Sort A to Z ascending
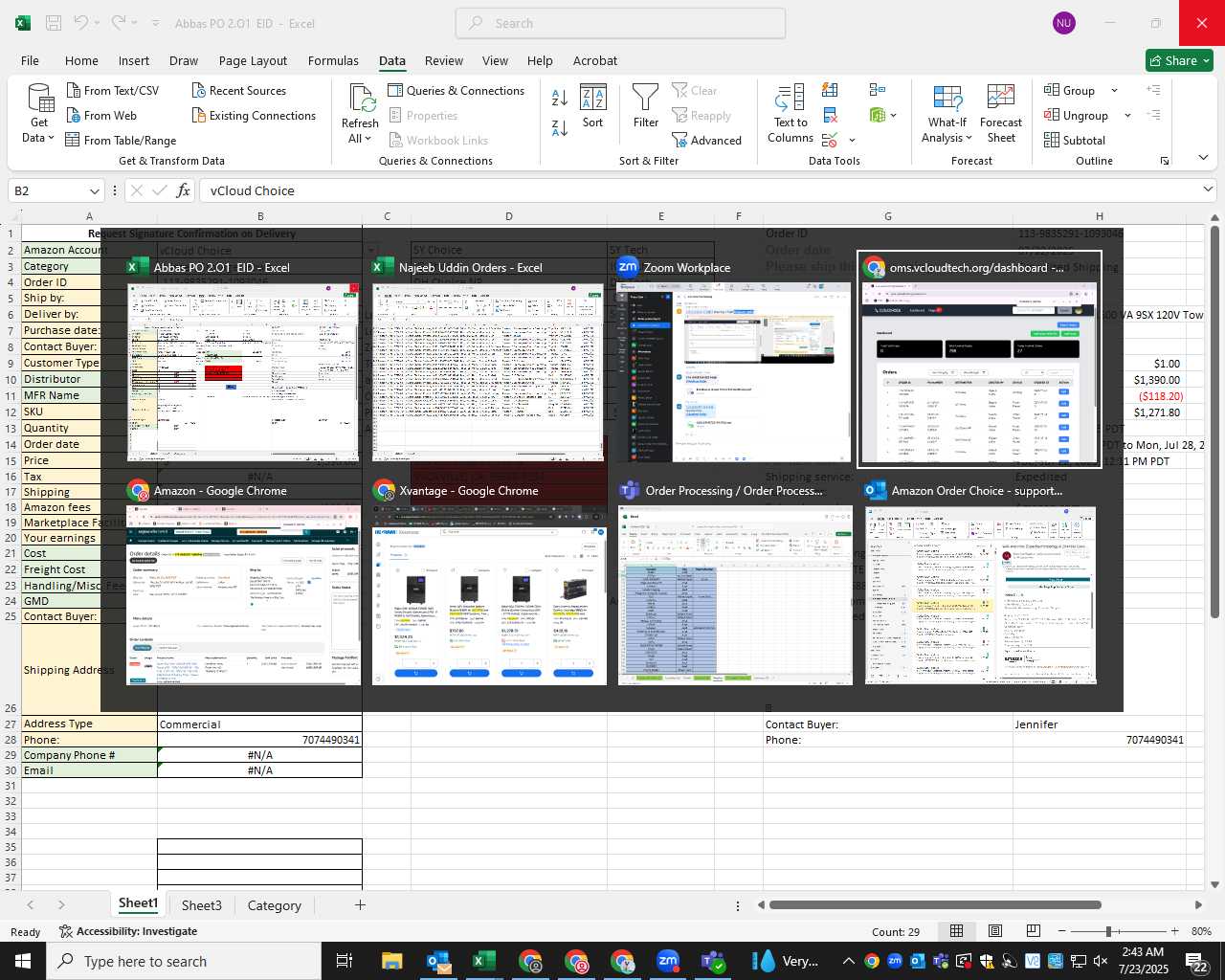 point(560,98)
